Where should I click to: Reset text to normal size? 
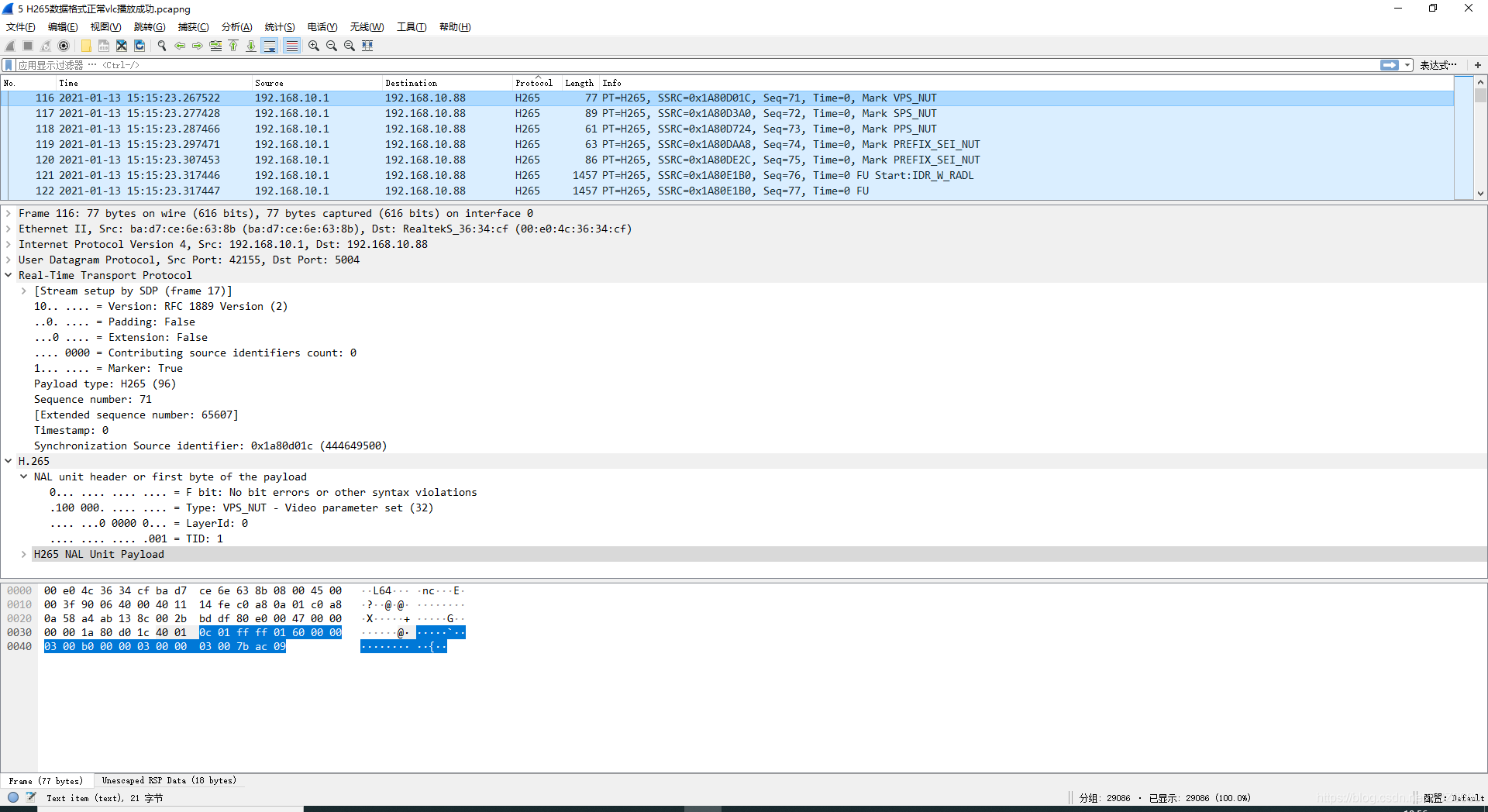(x=350, y=46)
